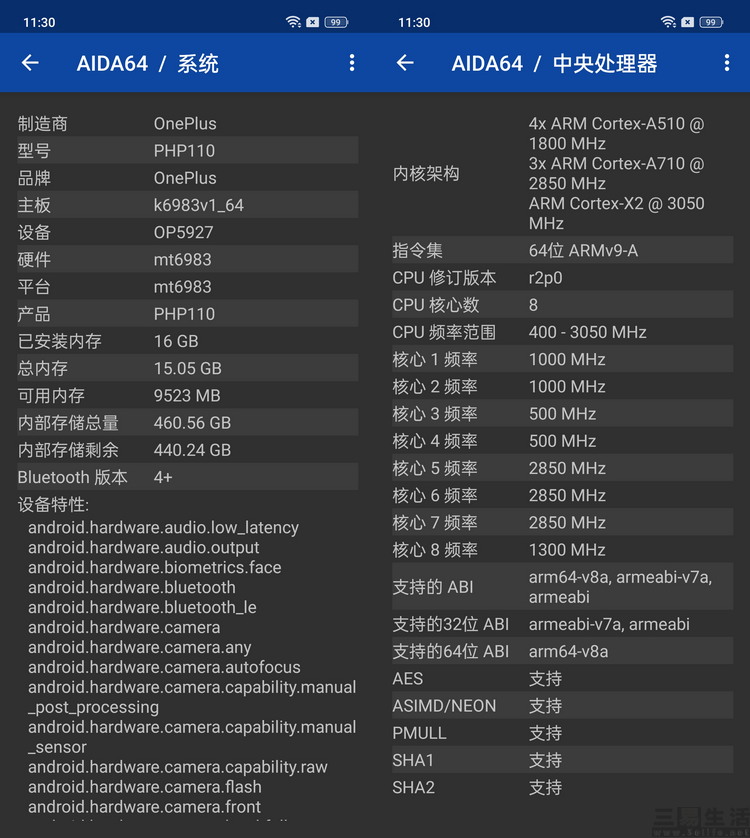750x838 pixels.
Task: Select the 支持的32位 ABI row
Action: pos(562,624)
